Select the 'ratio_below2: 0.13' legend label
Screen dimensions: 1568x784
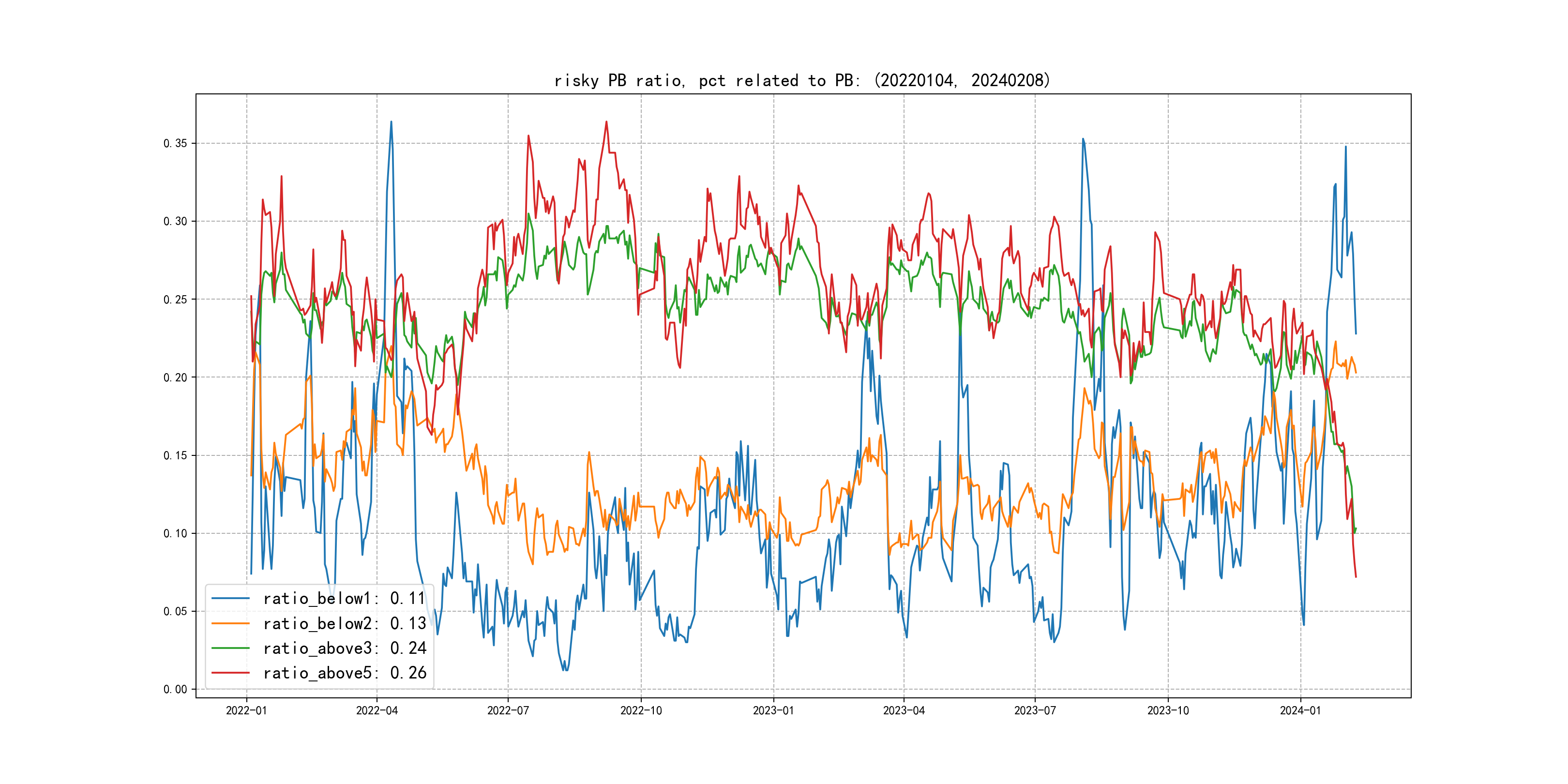(344, 623)
